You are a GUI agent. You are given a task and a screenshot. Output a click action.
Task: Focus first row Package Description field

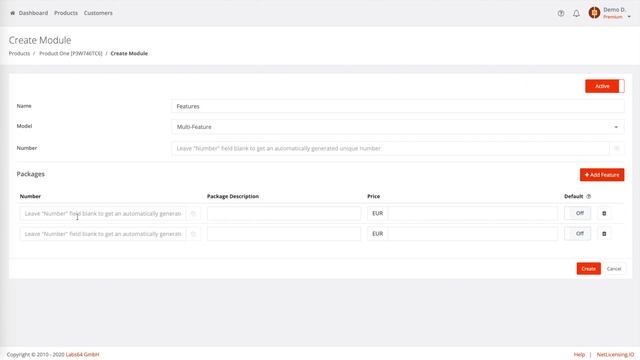pos(284,213)
